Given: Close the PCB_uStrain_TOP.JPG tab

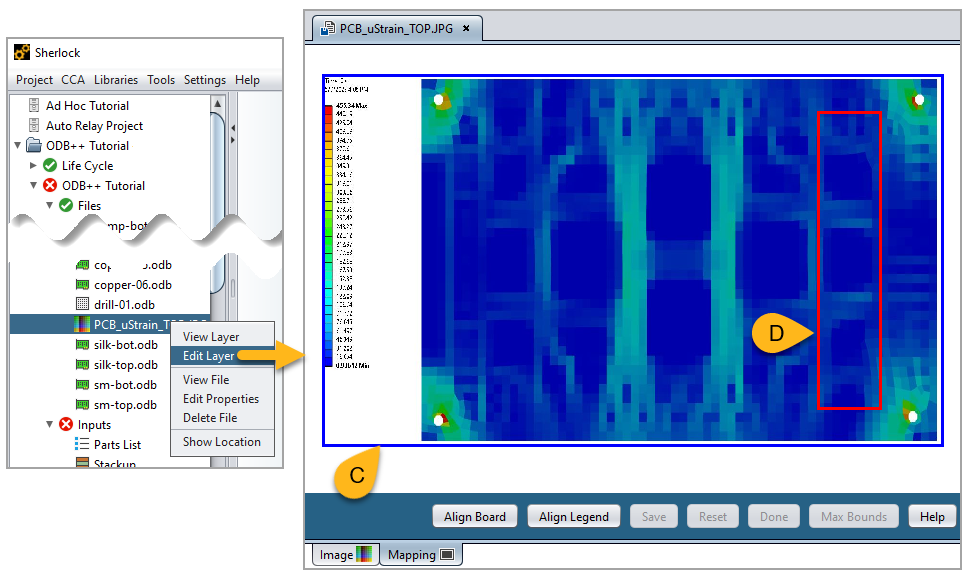Looking at the screenshot, I should tap(466, 29).
